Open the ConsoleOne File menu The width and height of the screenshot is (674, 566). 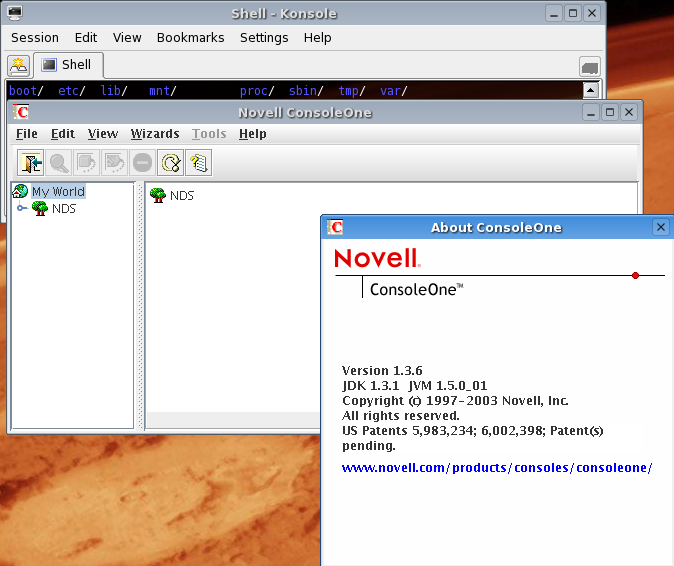click(x=27, y=134)
